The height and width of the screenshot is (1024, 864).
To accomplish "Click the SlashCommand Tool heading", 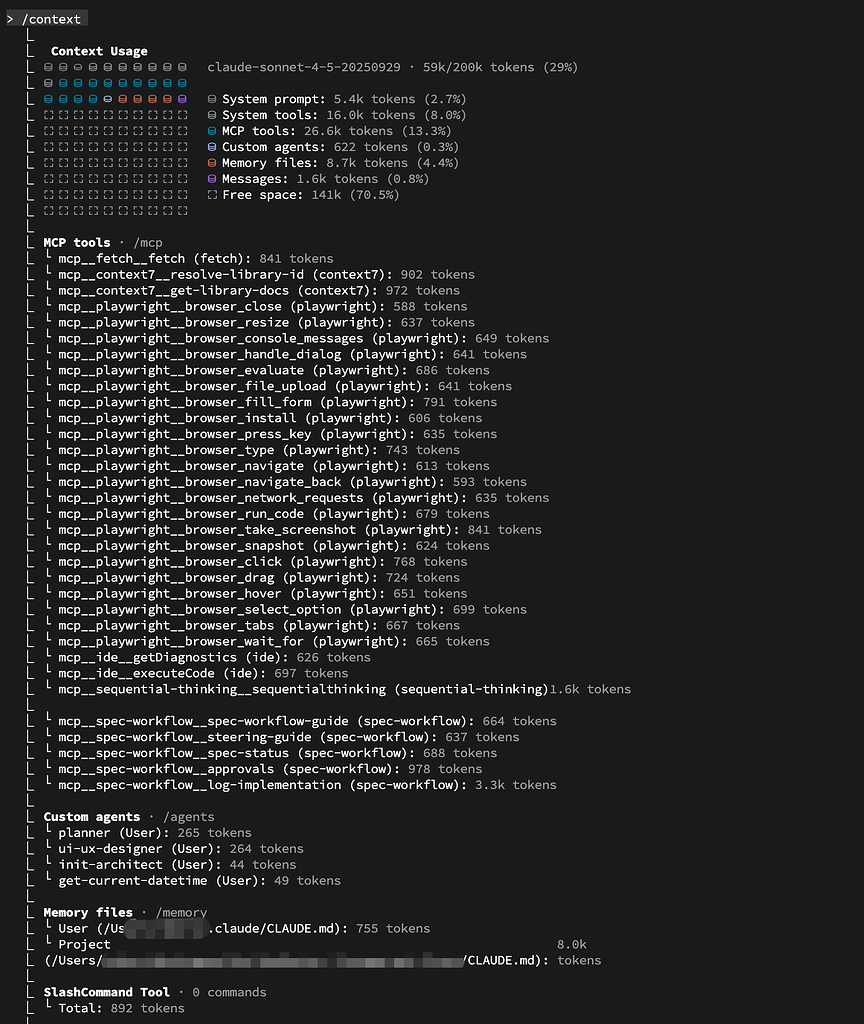I will (x=106, y=993).
